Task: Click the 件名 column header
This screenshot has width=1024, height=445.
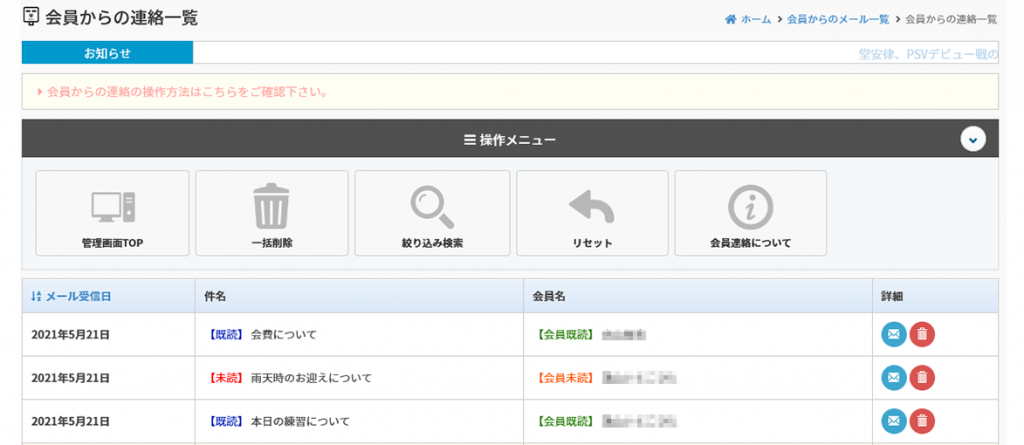Action: point(215,296)
